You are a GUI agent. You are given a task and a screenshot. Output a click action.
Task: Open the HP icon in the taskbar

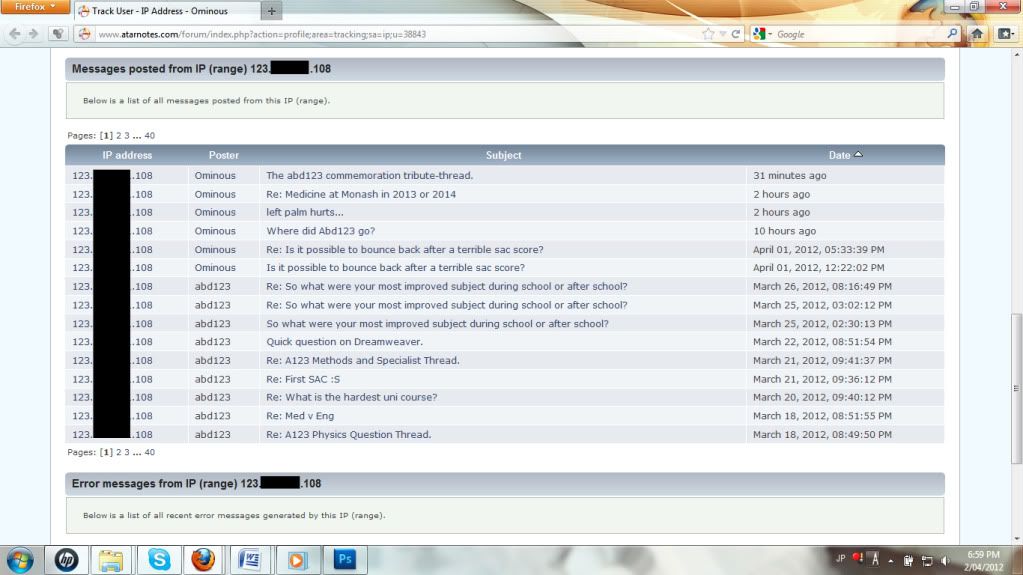click(x=66, y=559)
